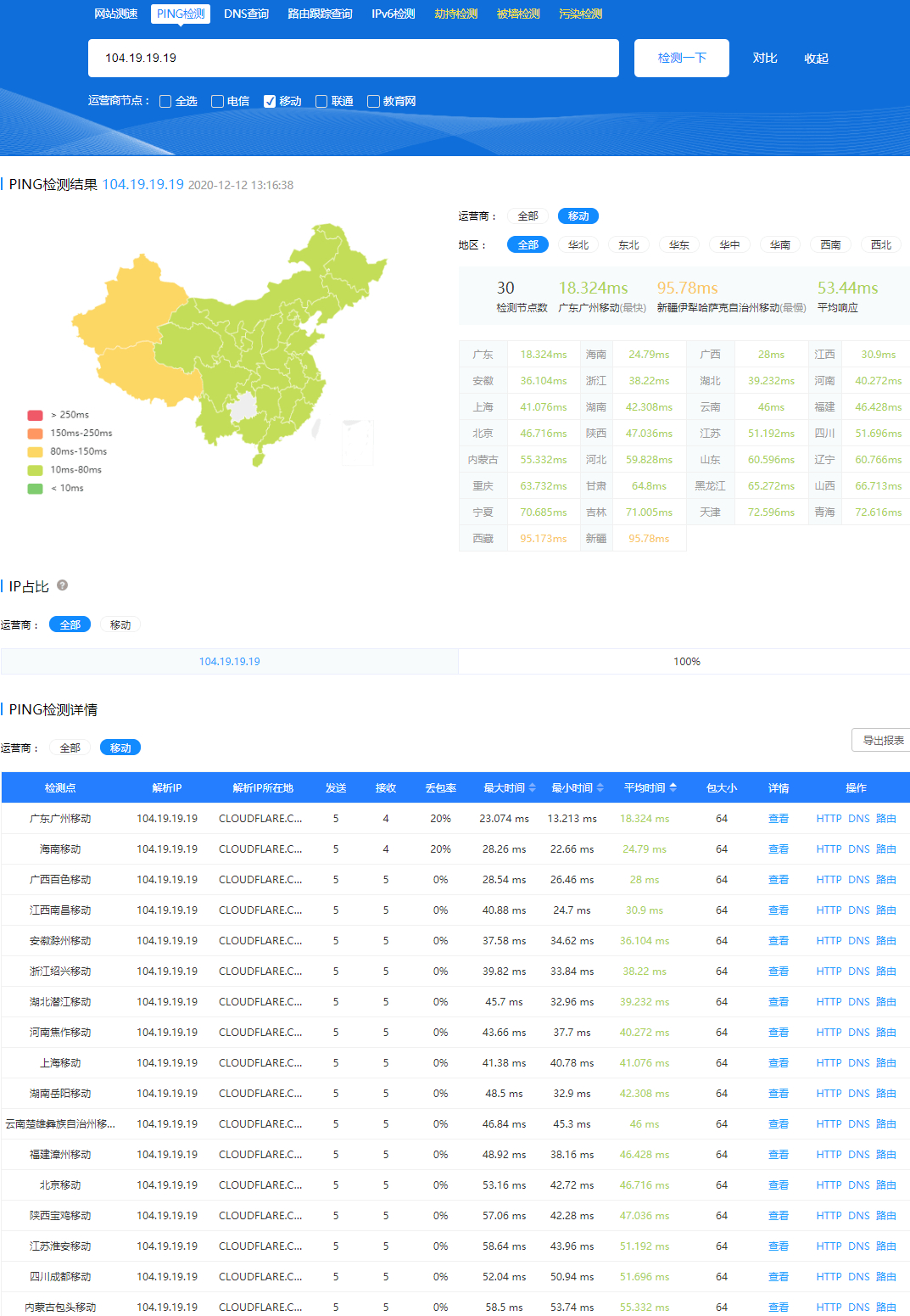This screenshot has width=910, height=1316.
Task: Enable the 联通 operator checkbox
Action: coord(321,102)
